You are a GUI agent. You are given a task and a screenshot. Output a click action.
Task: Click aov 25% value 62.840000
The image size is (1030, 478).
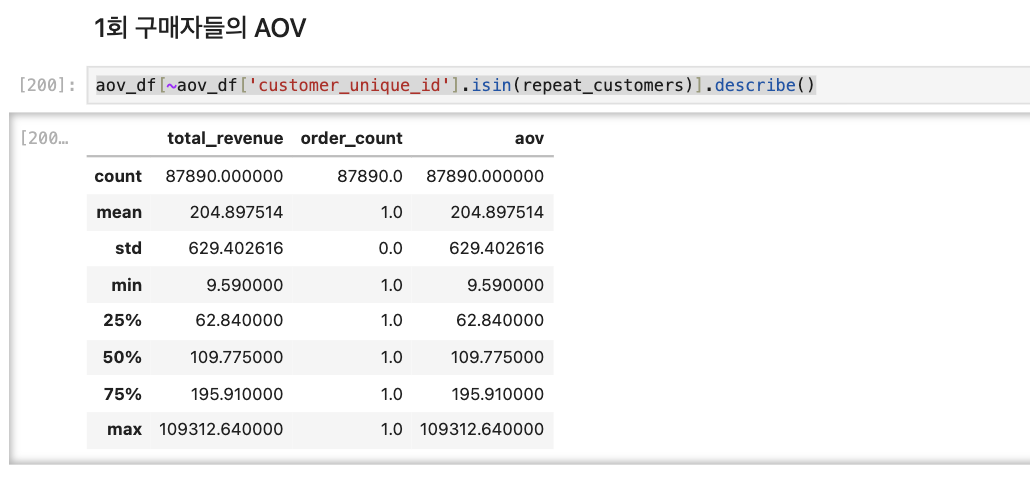[x=501, y=320]
